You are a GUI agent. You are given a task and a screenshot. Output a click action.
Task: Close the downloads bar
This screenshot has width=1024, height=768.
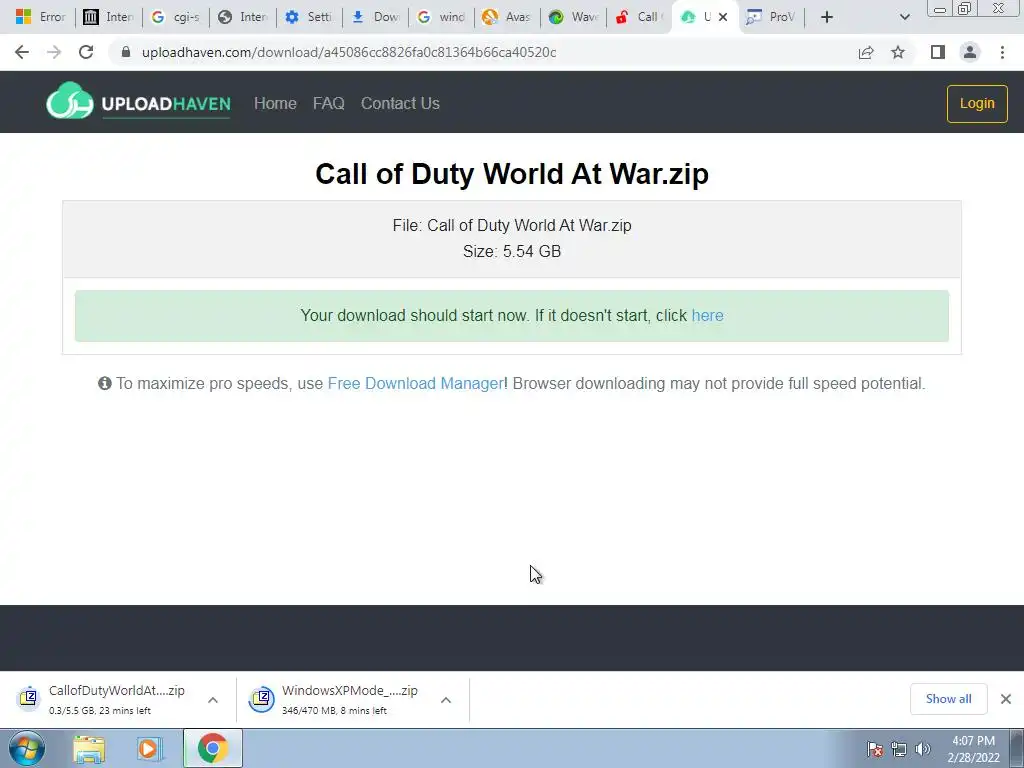(x=1006, y=699)
